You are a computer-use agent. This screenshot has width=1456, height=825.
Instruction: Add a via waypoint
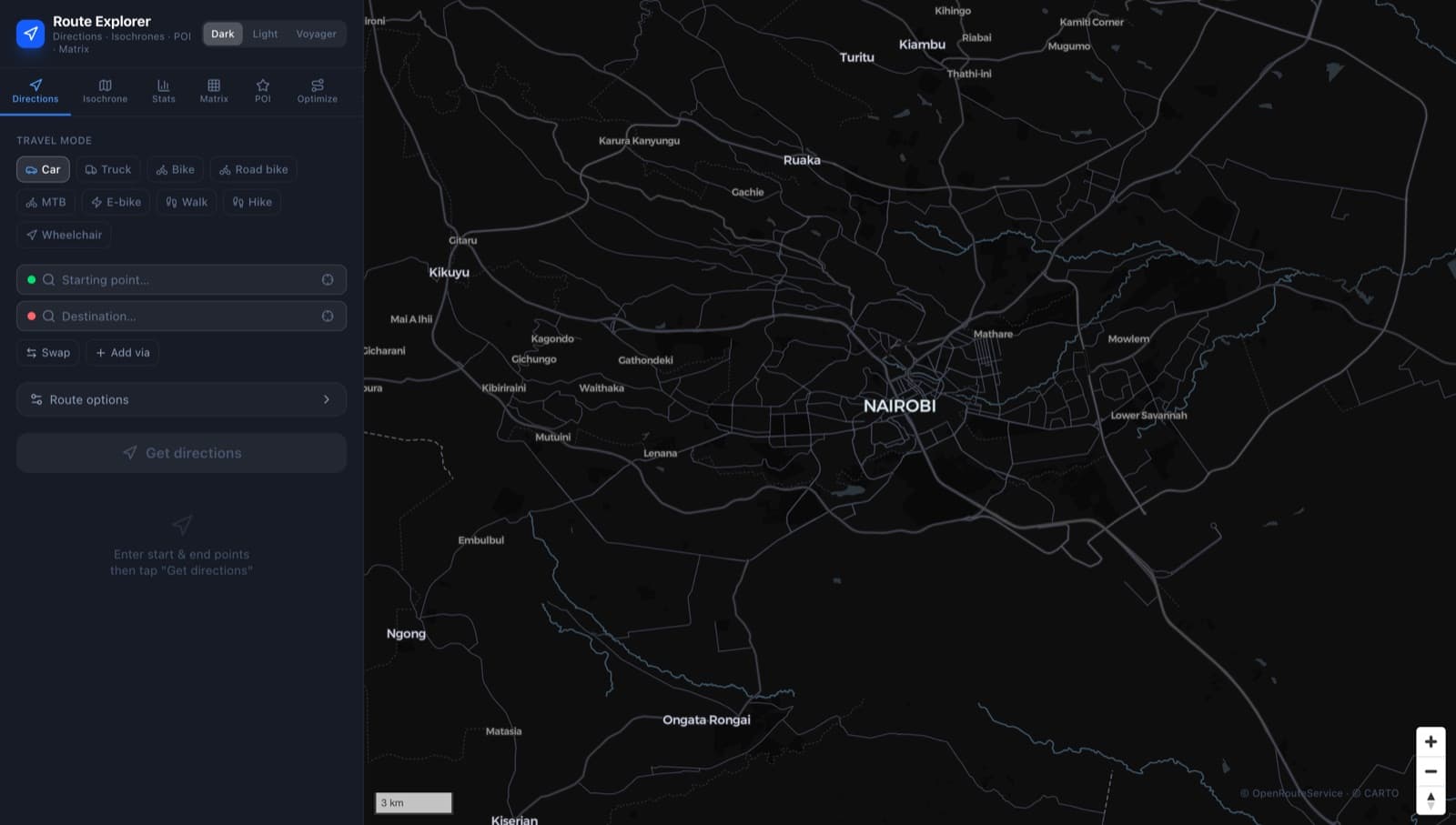click(123, 352)
